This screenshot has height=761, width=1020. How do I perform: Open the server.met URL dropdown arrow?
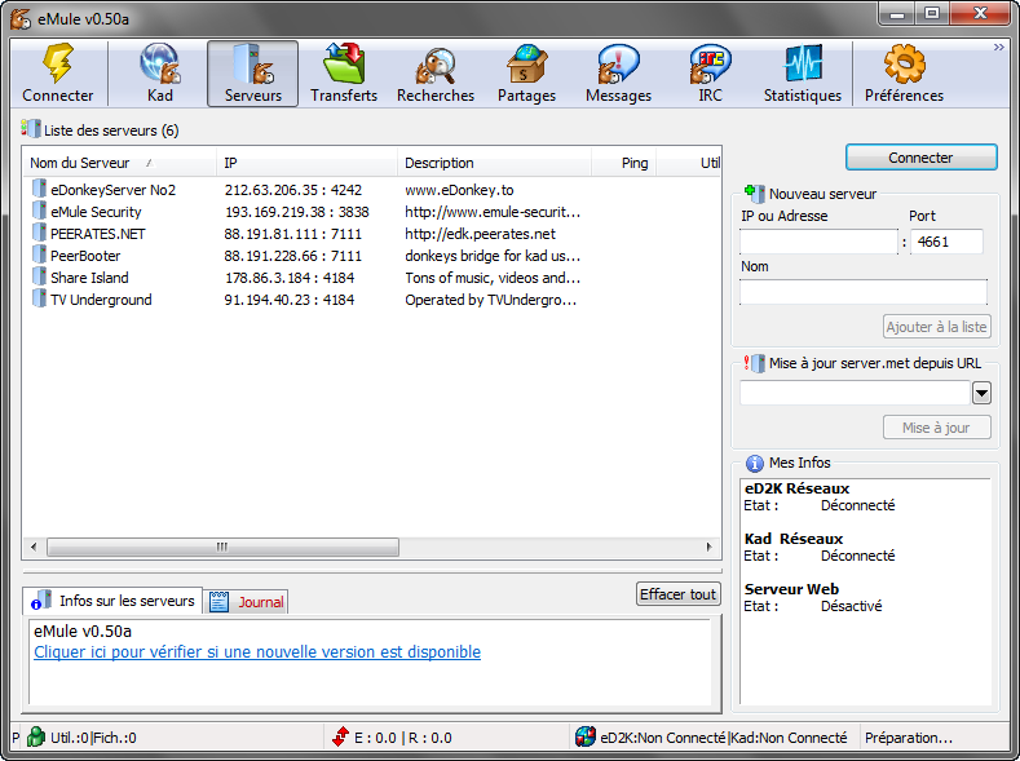pyautogui.click(x=981, y=392)
